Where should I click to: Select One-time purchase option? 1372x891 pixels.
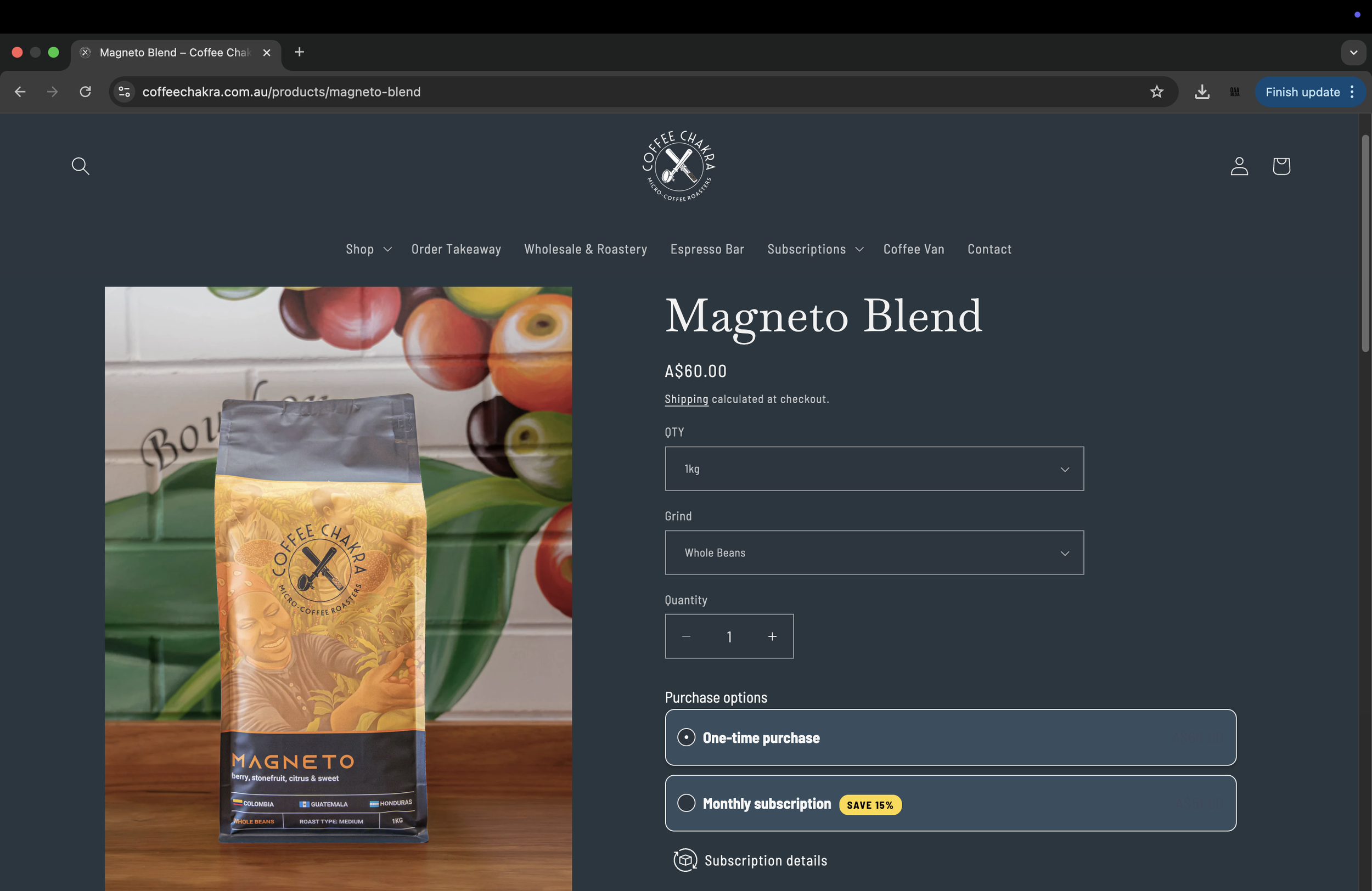(x=951, y=737)
